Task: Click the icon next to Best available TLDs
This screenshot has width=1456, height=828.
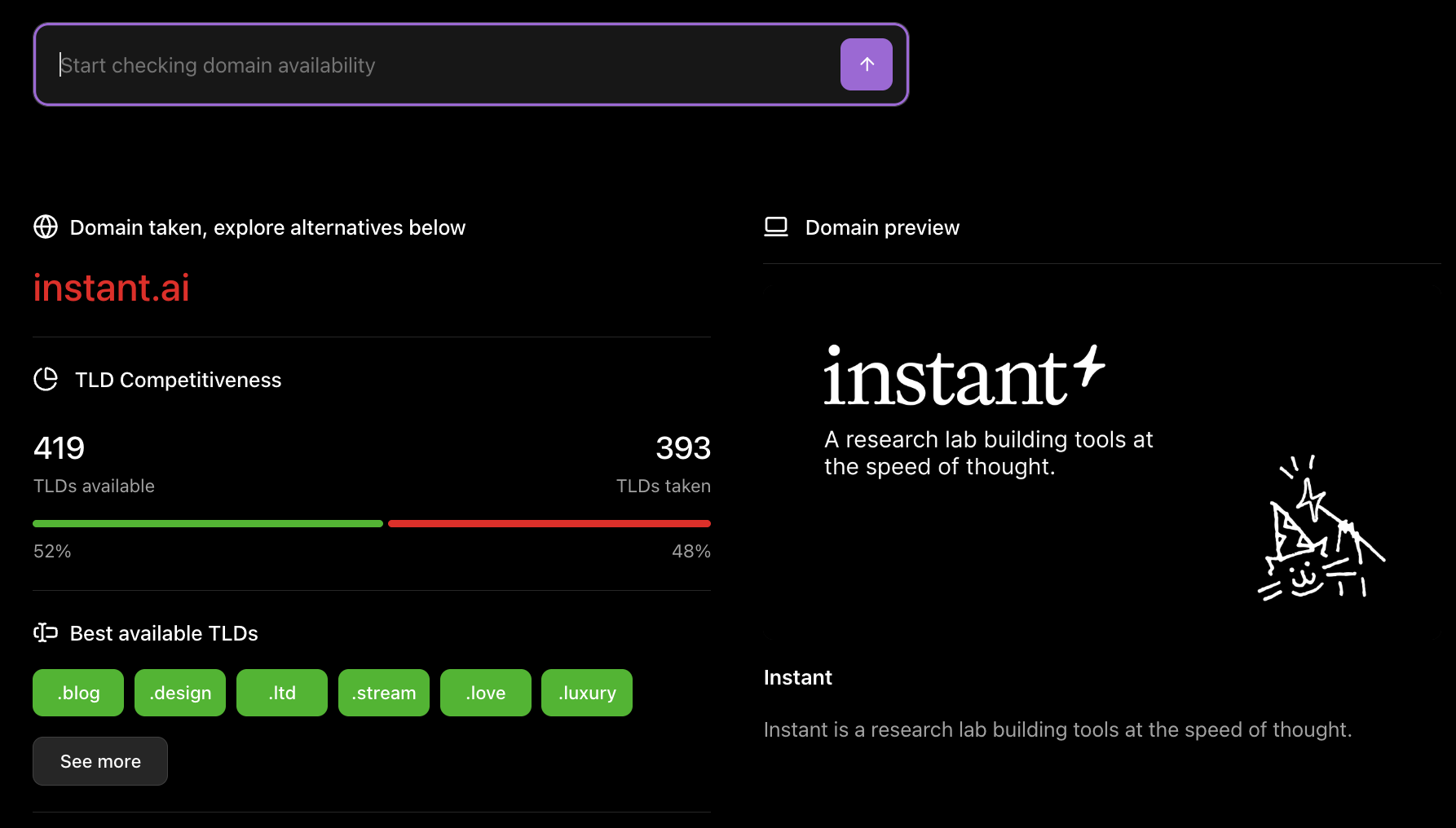Action: click(44, 633)
